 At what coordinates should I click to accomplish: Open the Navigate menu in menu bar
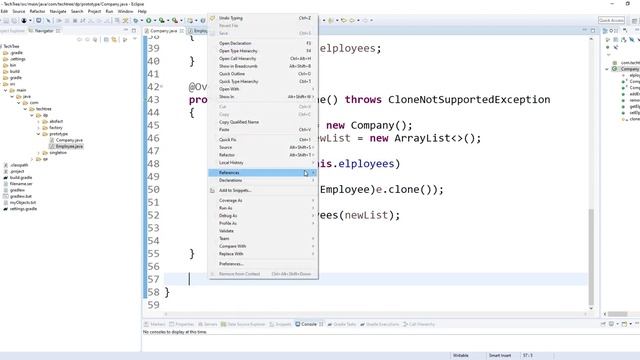click(58, 11)
